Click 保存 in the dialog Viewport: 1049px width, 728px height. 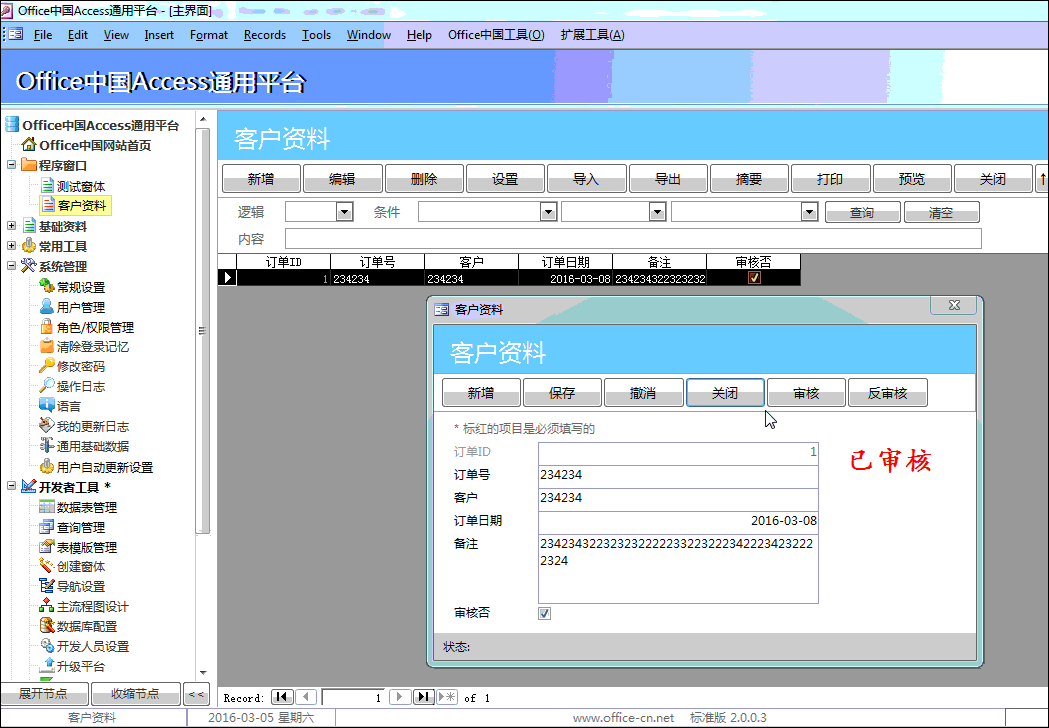click(562, 393)
